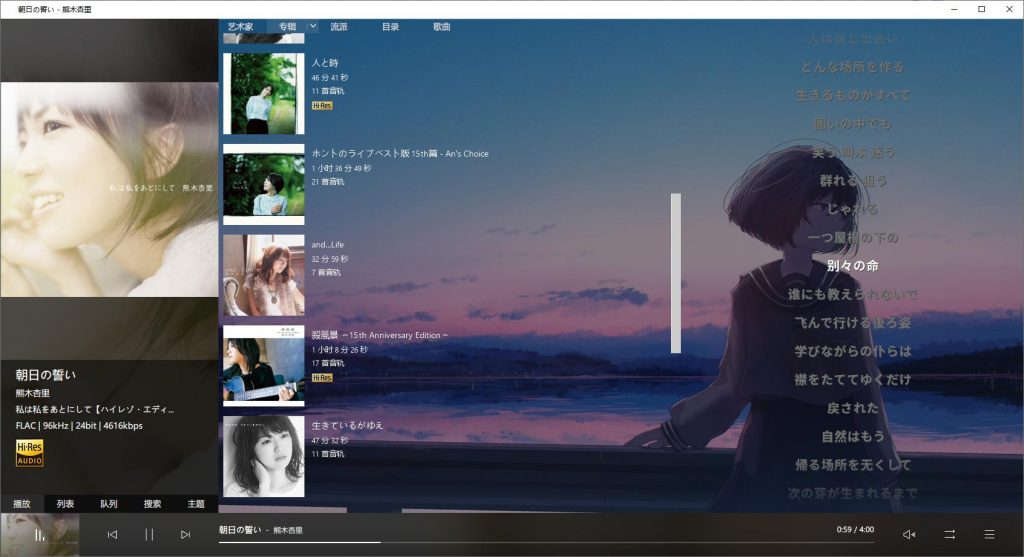The image size is (1024, 557).
Task: Click the Hi-Res badge under 人と時
Action: tap(322, 106)
